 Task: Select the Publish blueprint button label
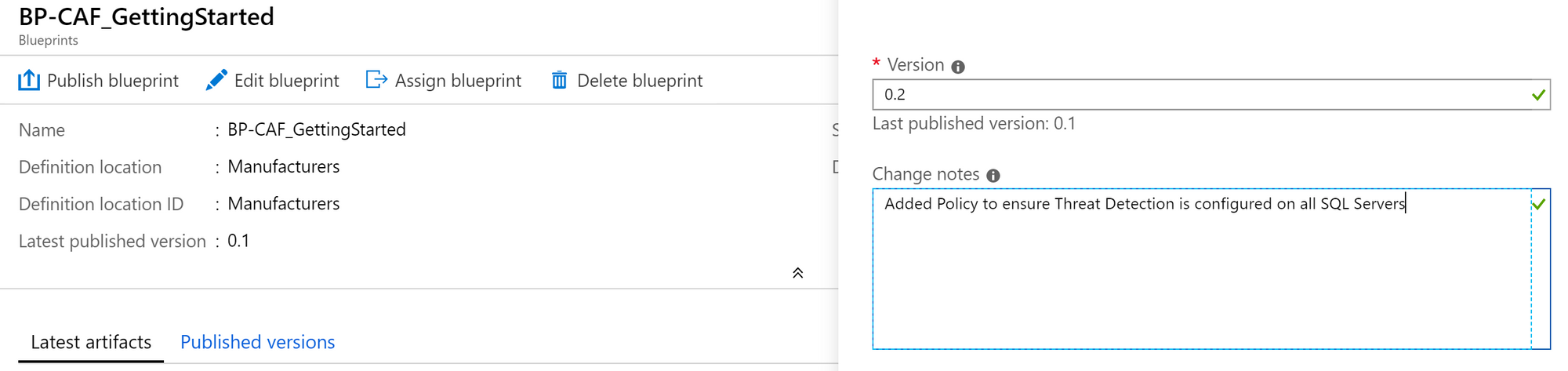pyautogui.click(x=113, y=81)
